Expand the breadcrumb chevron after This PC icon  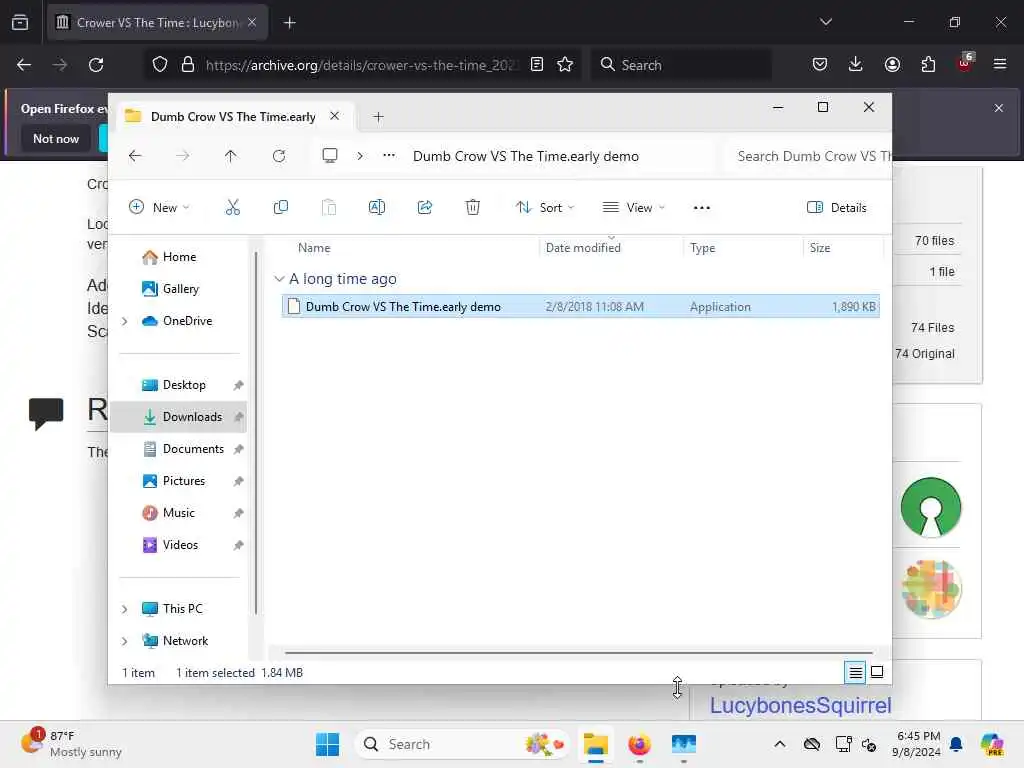click(360, 156)
